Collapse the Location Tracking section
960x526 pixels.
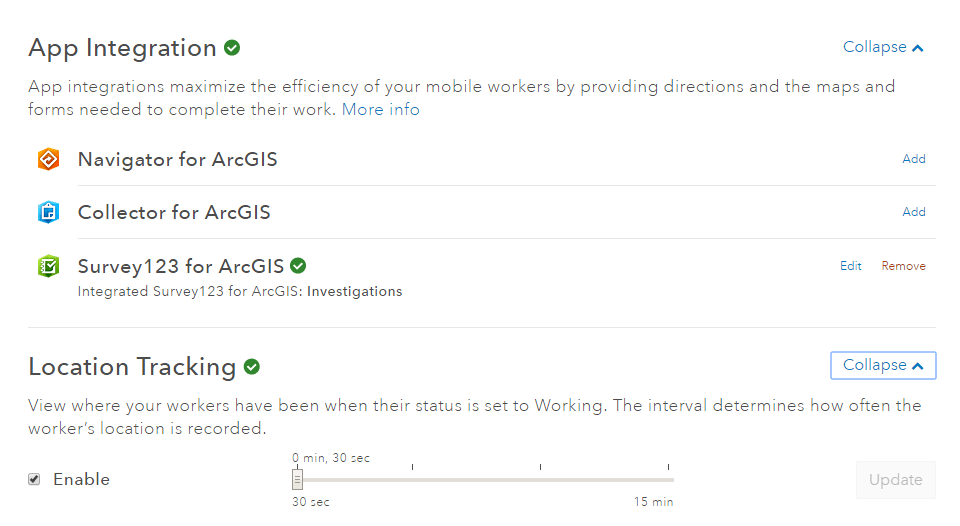click(x=883, y=365)
